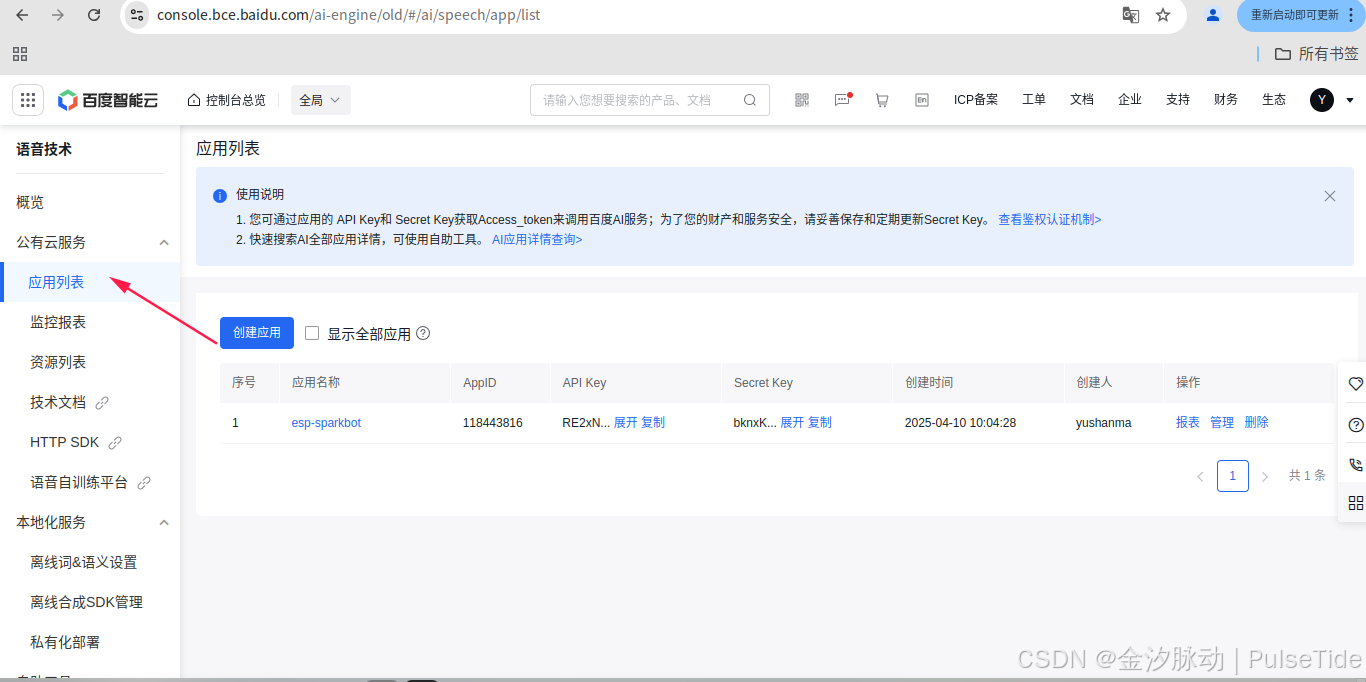1366x682 pixels.
Task: Collapse the 本地化服务 section
Action: [164, 522]
